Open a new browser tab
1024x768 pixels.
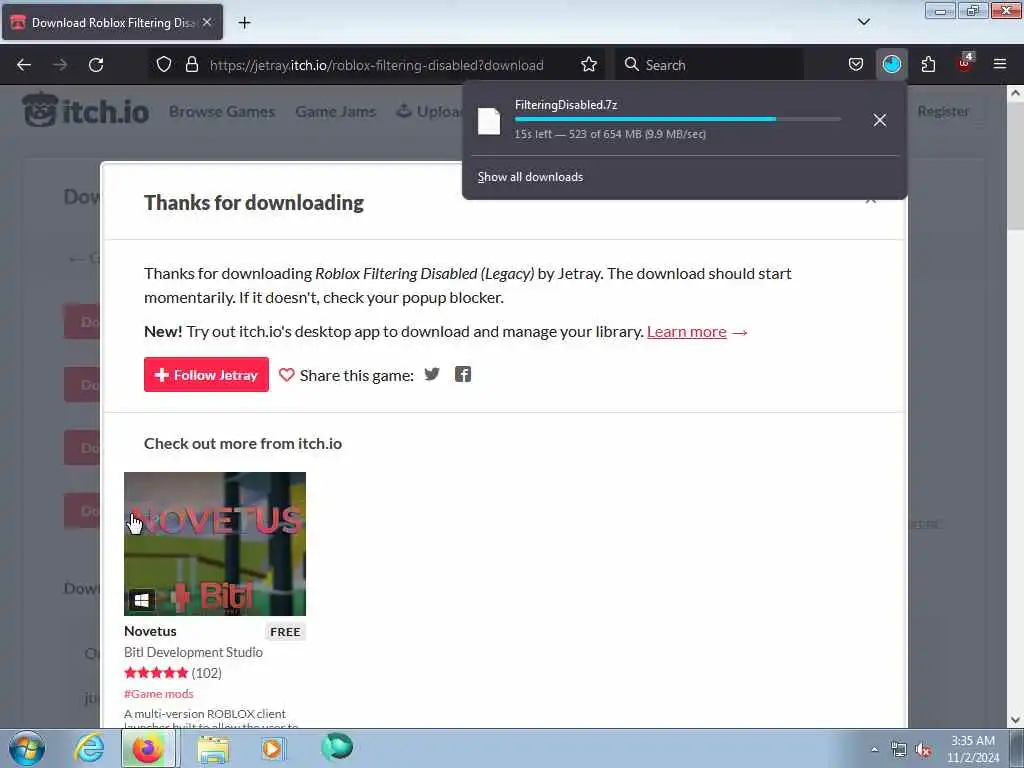[244, 23]
